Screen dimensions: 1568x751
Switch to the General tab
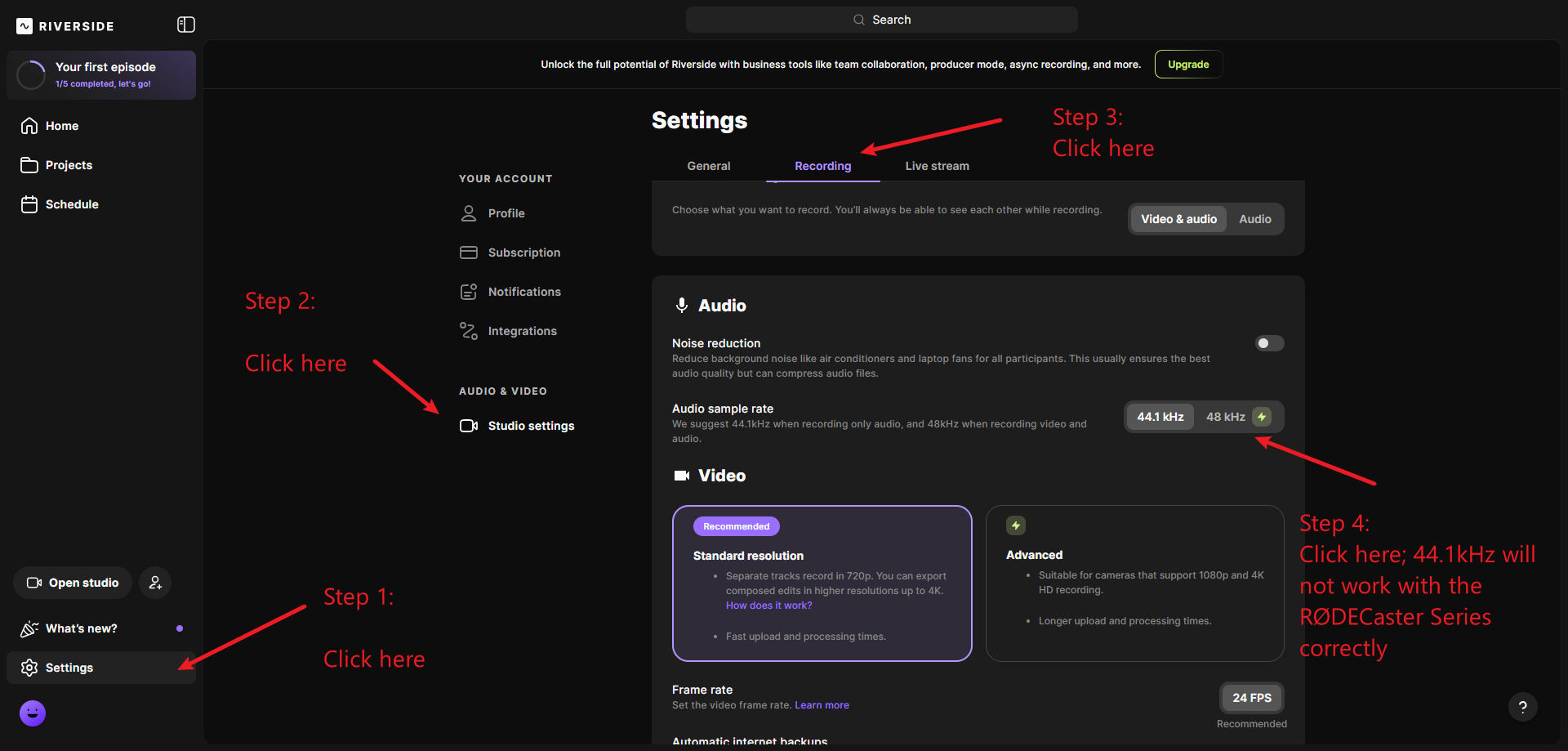[x=709, y=166]
